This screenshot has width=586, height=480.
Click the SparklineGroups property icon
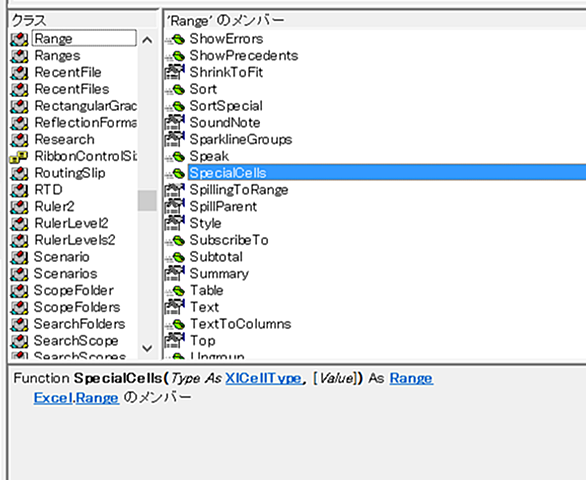point(175,139)
